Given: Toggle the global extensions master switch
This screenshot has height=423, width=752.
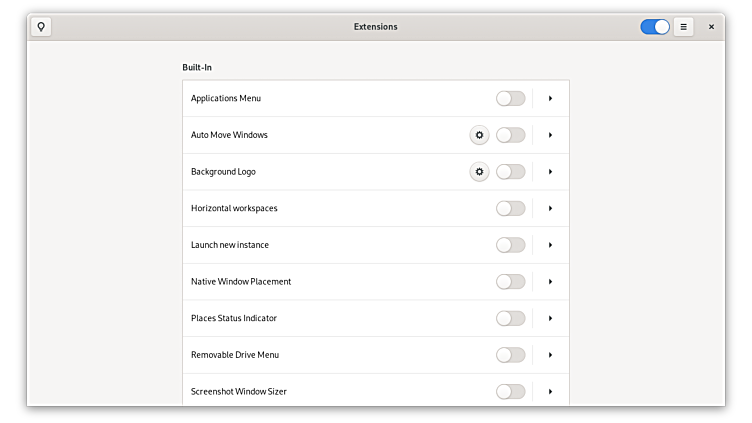Looking at the screenshot, I should pos(655,27).
